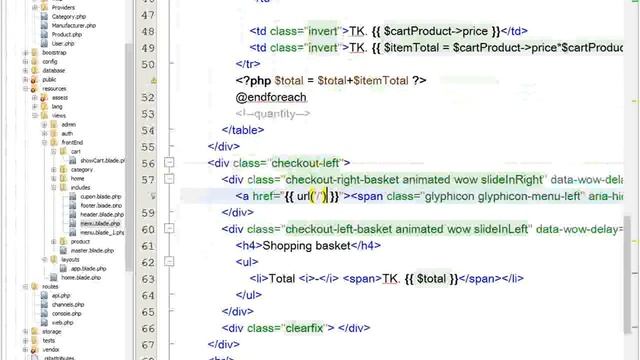Screen dimensions: 640x360
Task: Fold the checkout-right-basket div at line 57
Action: tap(169, 179)
